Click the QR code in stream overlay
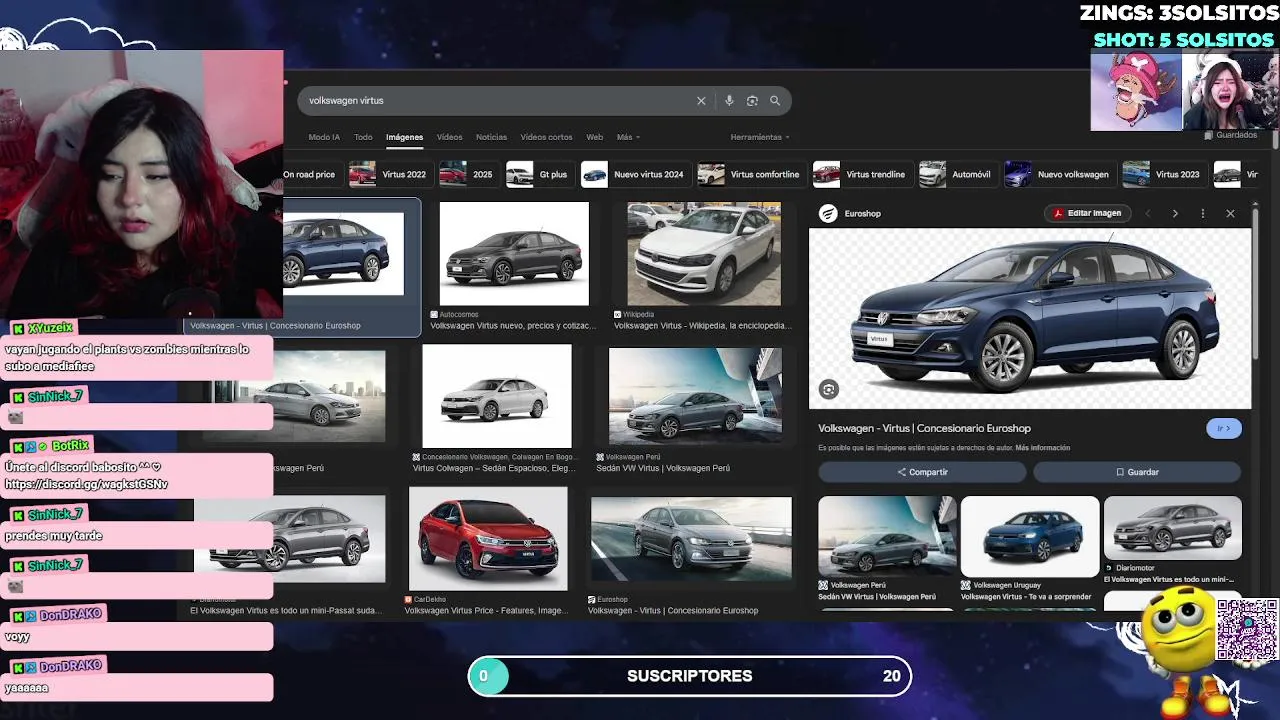 click(x=1248, y=630)
